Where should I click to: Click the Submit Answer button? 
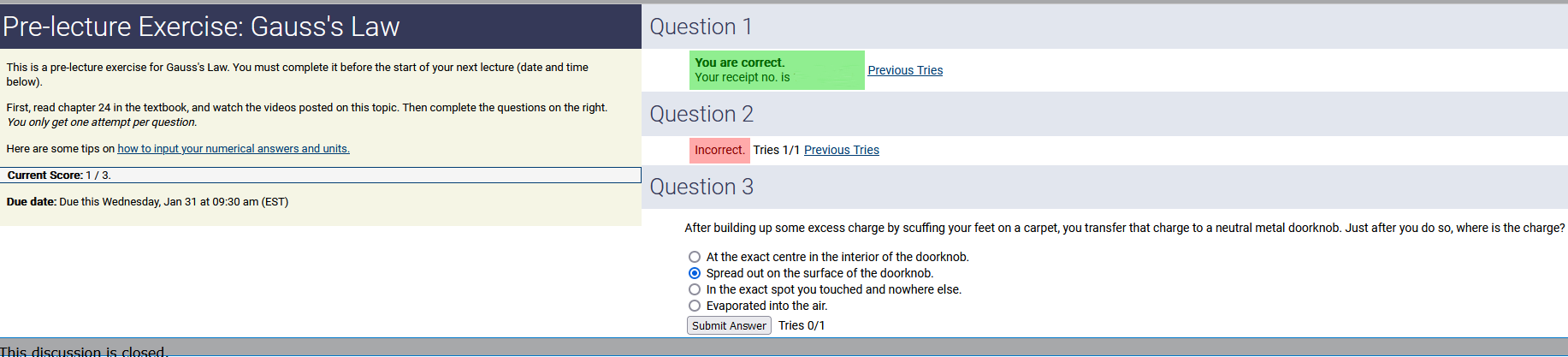[729, 325]
